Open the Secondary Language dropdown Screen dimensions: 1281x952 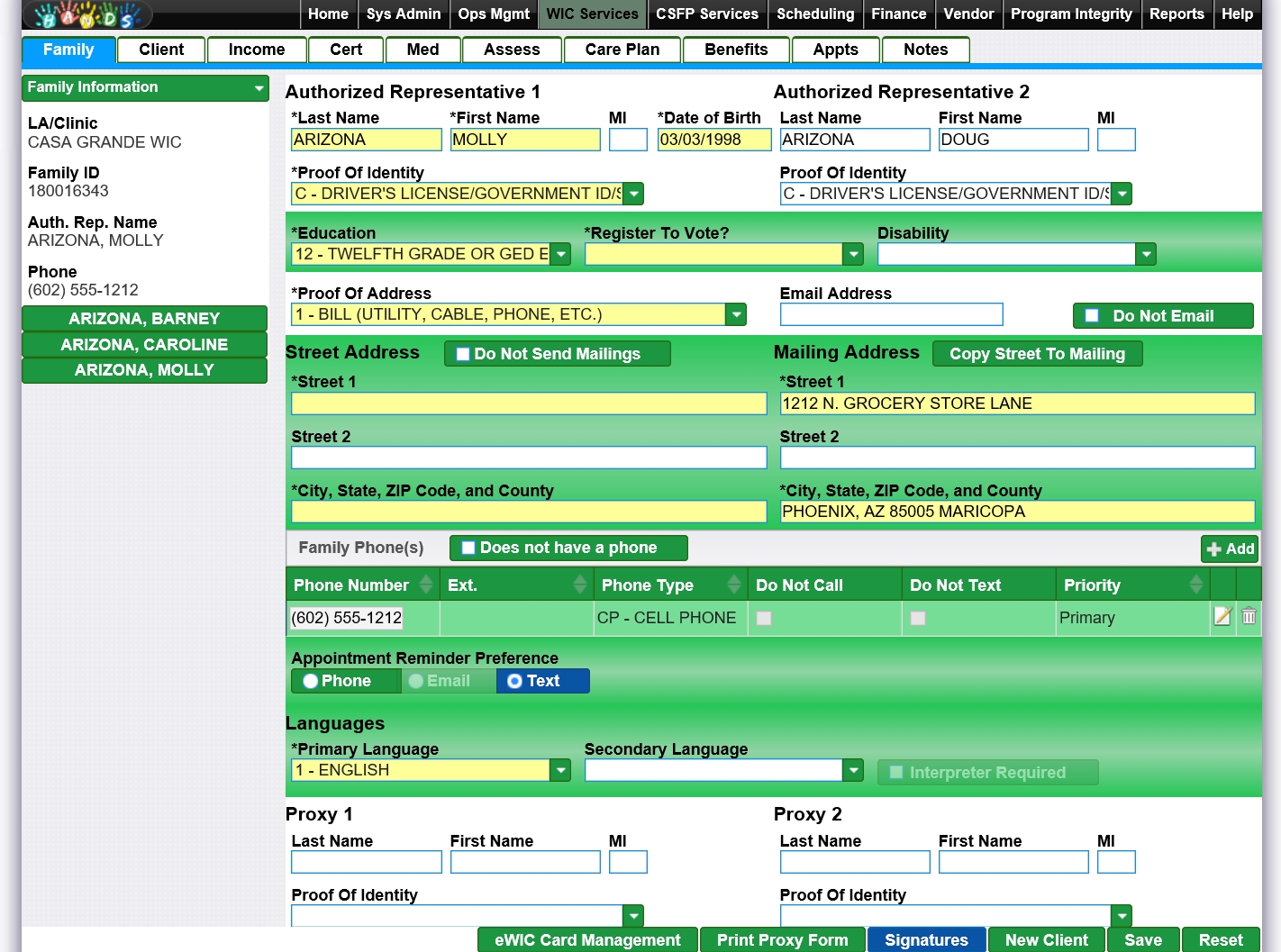[x=852, y=770]
